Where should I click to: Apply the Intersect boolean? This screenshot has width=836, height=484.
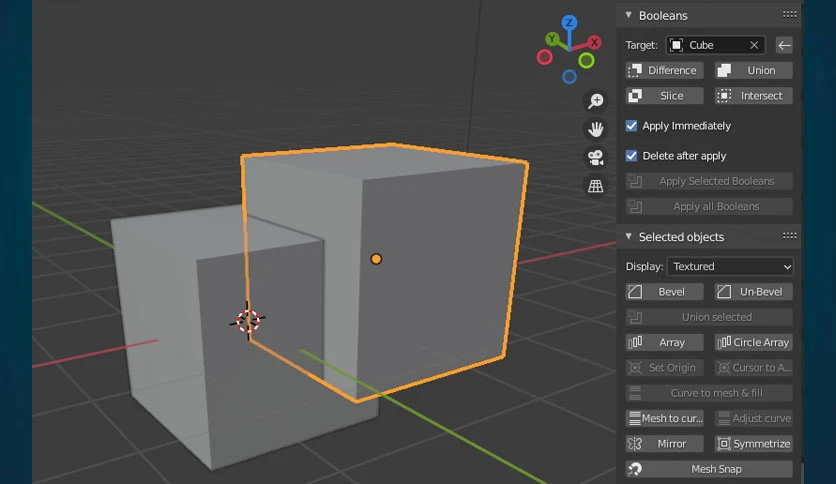(x=753, y=96)
